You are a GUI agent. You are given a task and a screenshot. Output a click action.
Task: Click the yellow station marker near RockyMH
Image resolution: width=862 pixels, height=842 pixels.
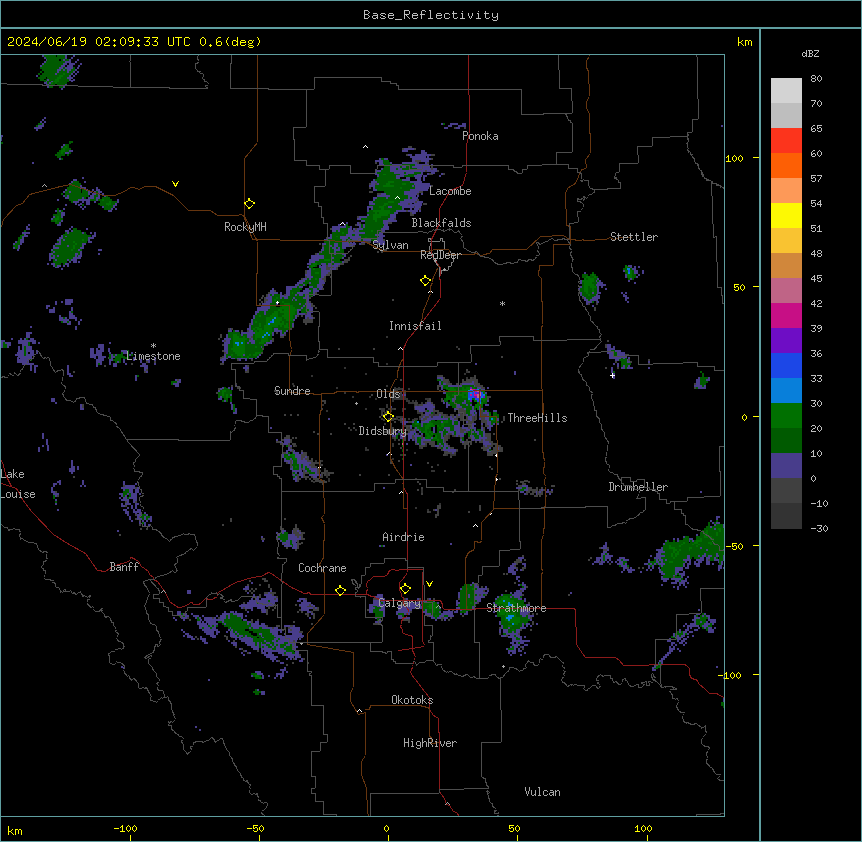pyautogui.click(x=249, y=203)
